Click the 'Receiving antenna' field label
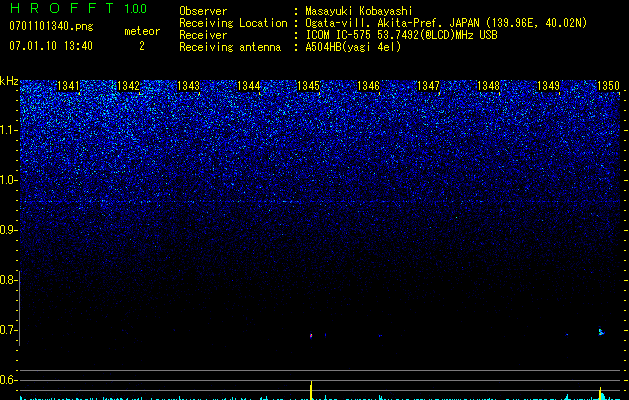Screen dimensions: 629x400 tap(230, 47)
